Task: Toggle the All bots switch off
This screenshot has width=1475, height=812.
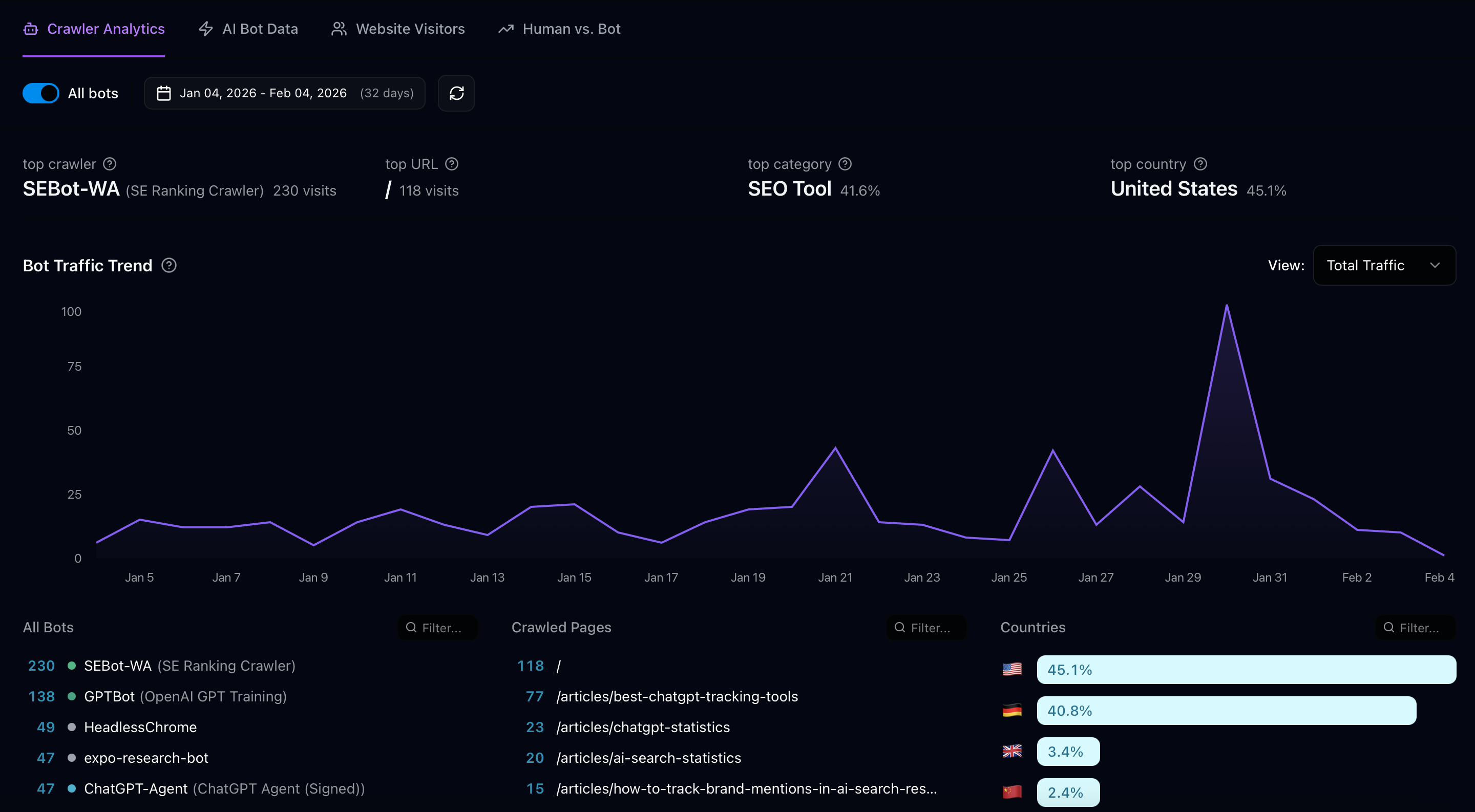Action: tap(40, 93)
